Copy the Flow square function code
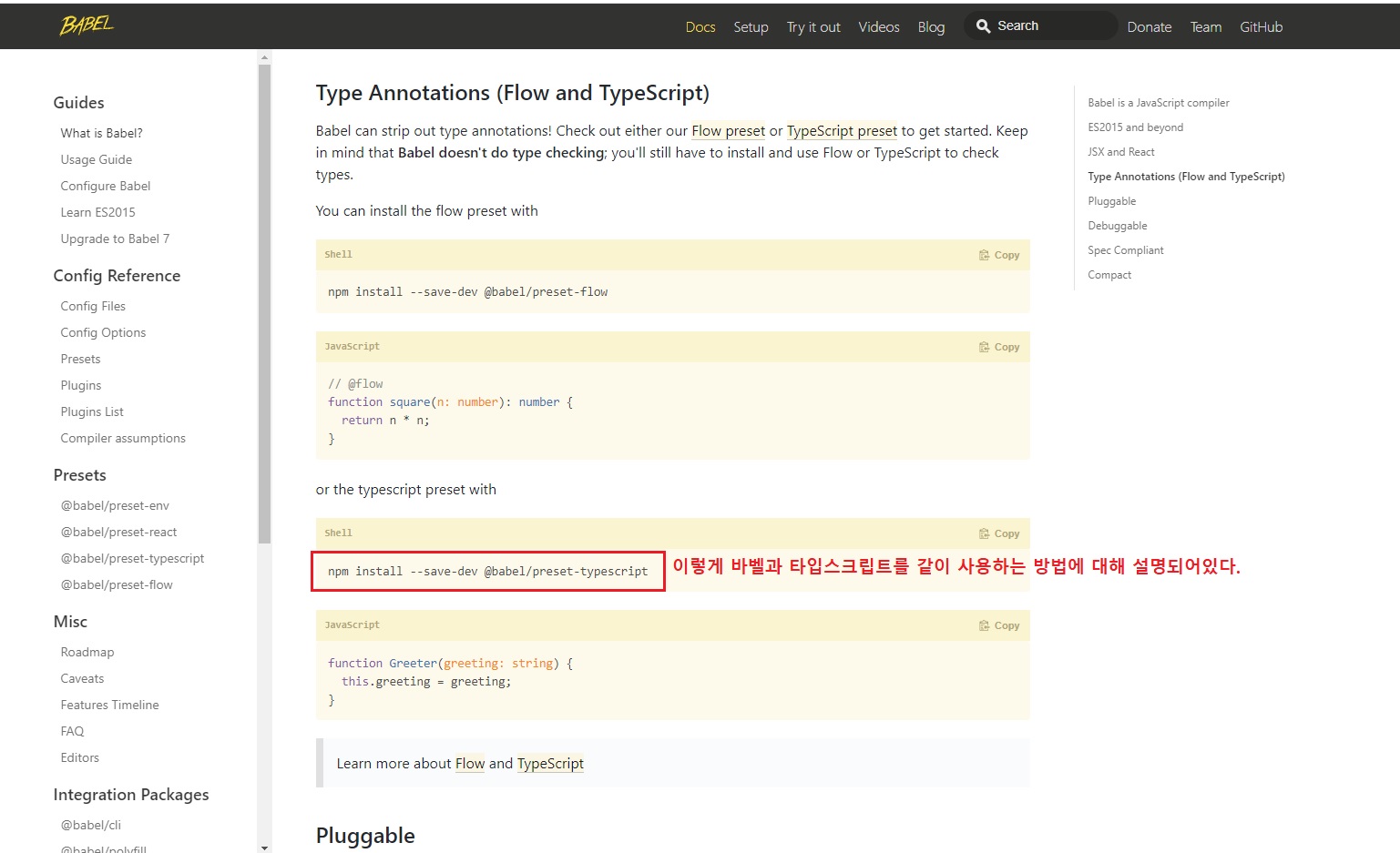 (x=999, y=347)
